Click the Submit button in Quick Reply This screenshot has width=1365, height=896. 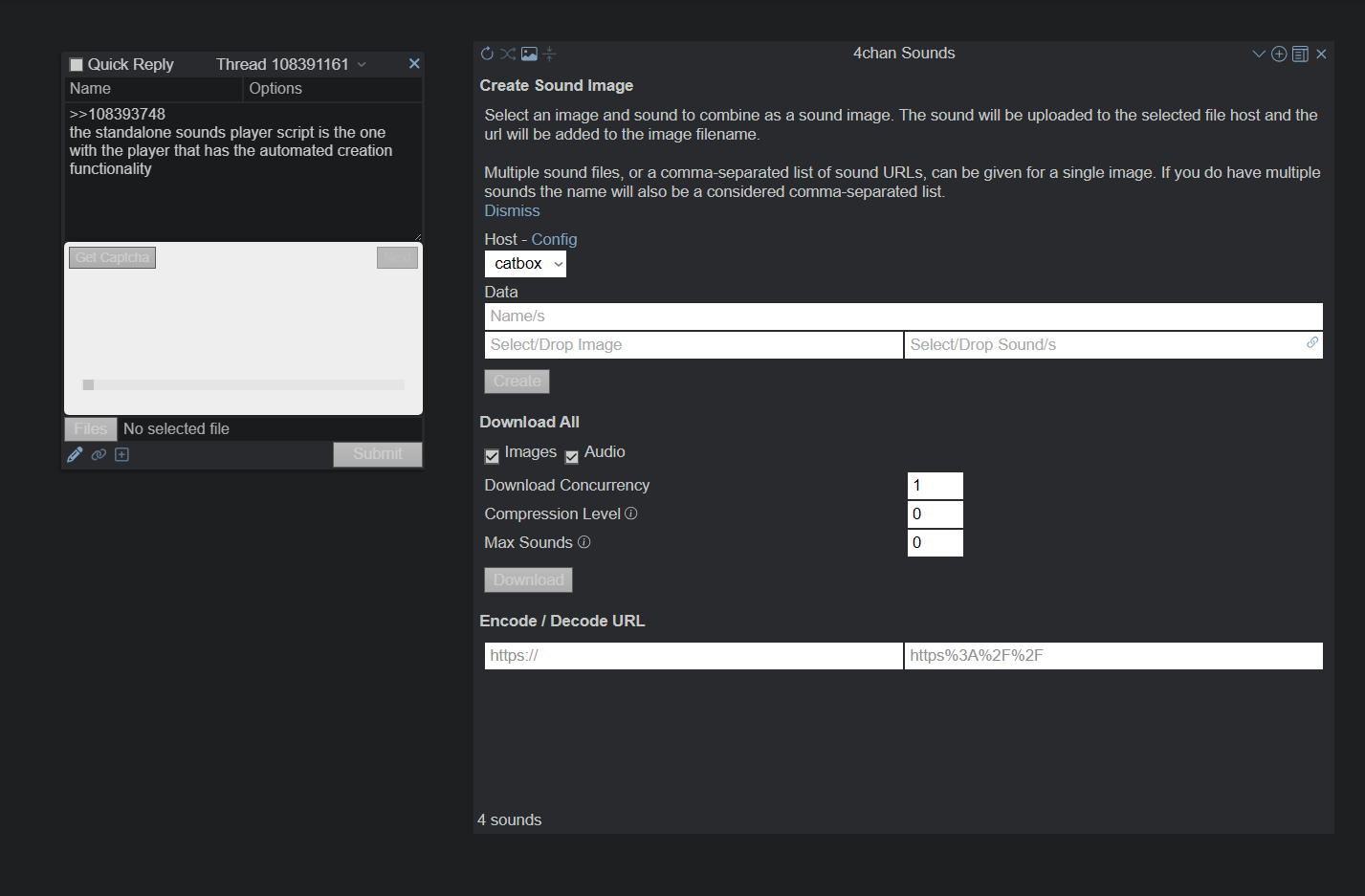click(x=378, y=454)
